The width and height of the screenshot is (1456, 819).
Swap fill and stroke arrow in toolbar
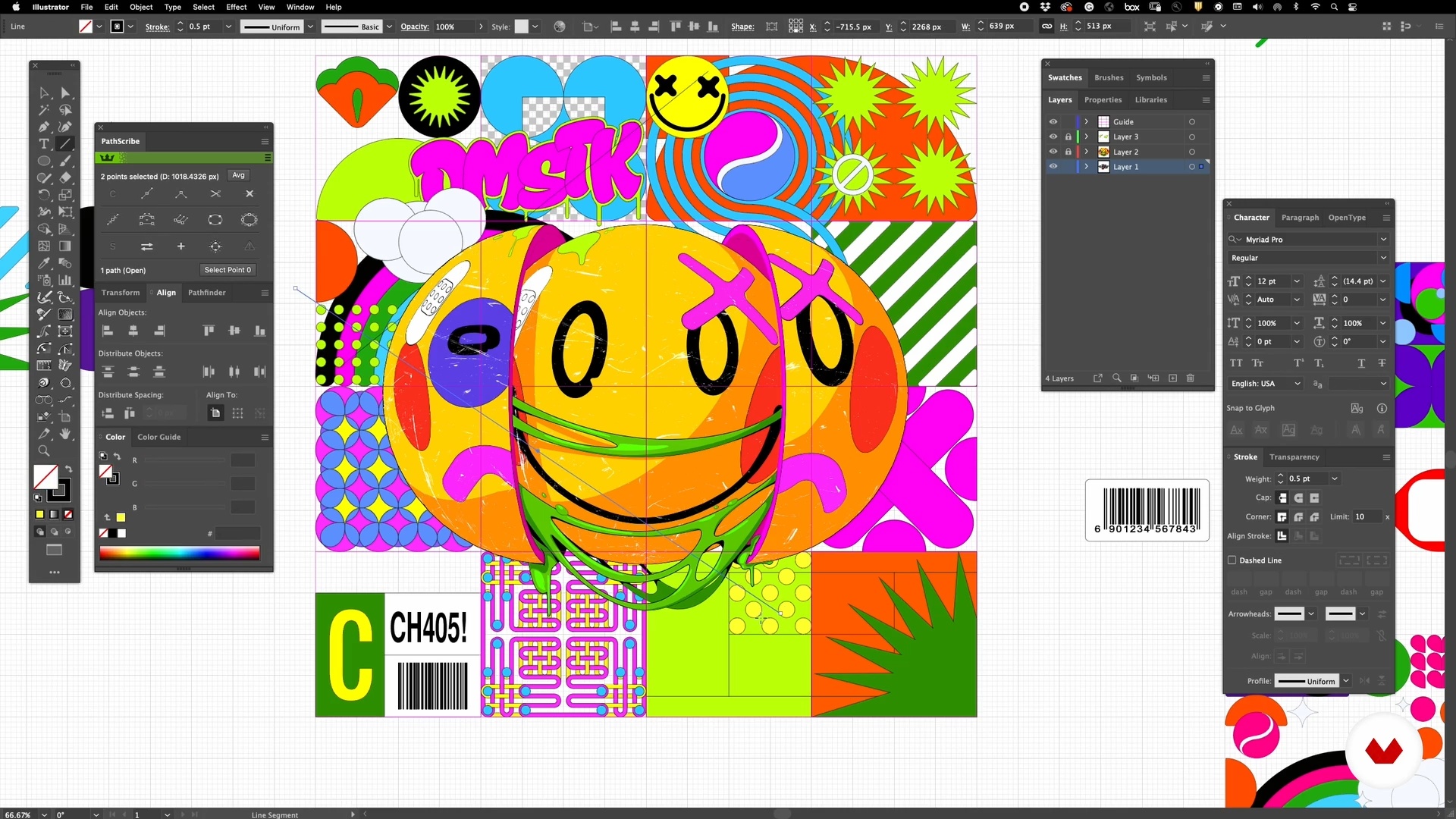tap(68, 469)
